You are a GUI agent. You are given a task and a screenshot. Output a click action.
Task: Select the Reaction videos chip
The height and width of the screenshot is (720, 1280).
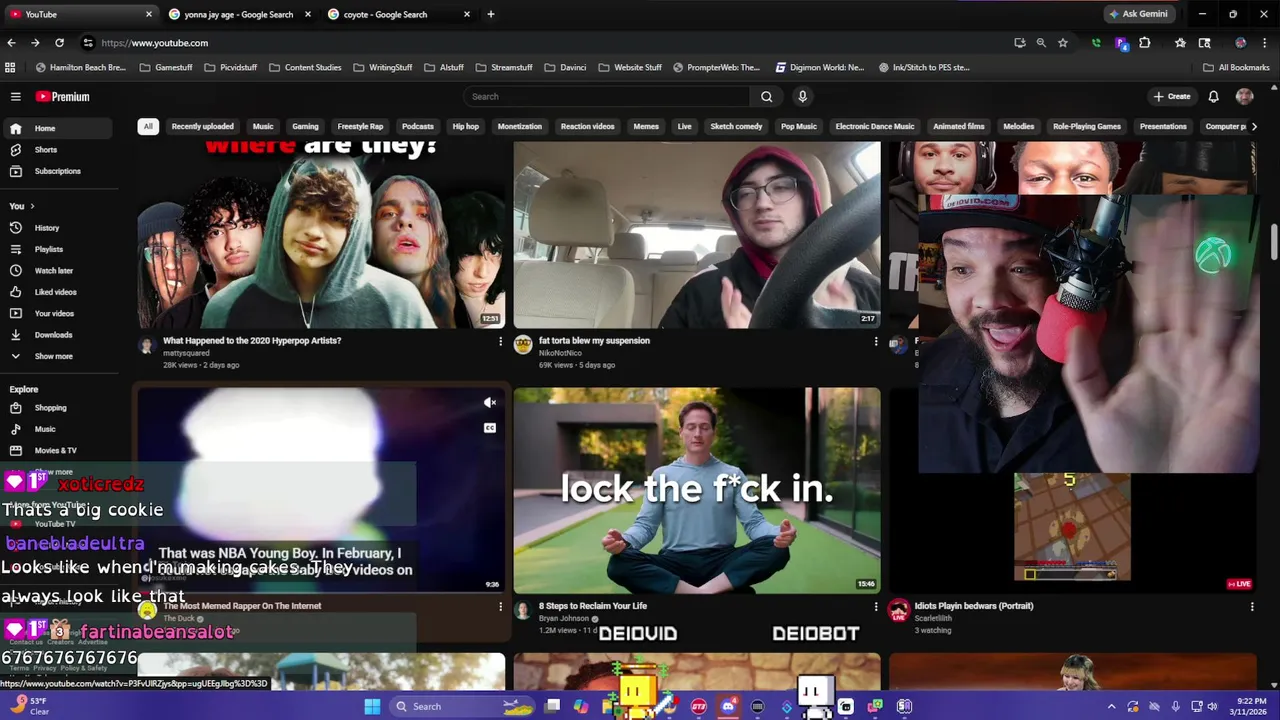pyautogui.click(x=587, y=127)
